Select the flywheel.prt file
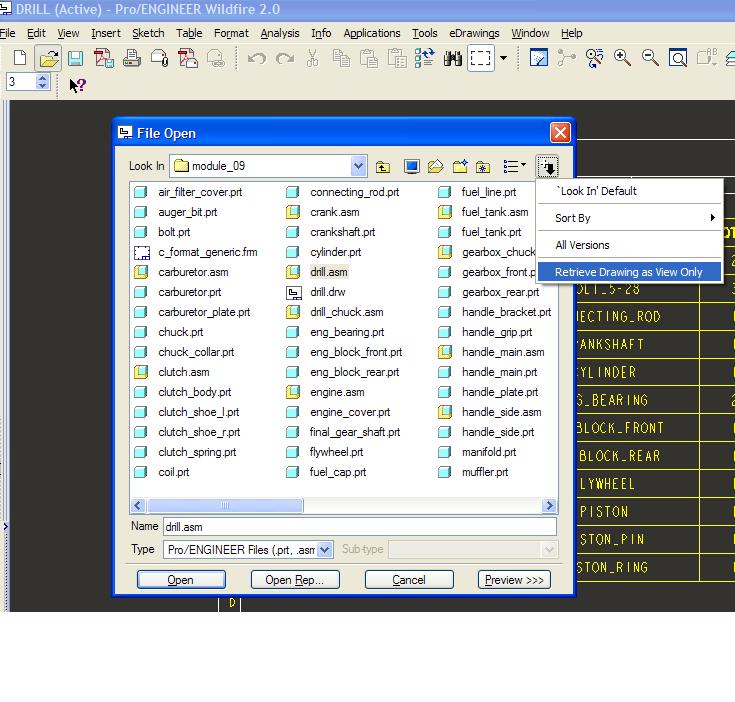735x702 pixels. click(x=324, y=452)
